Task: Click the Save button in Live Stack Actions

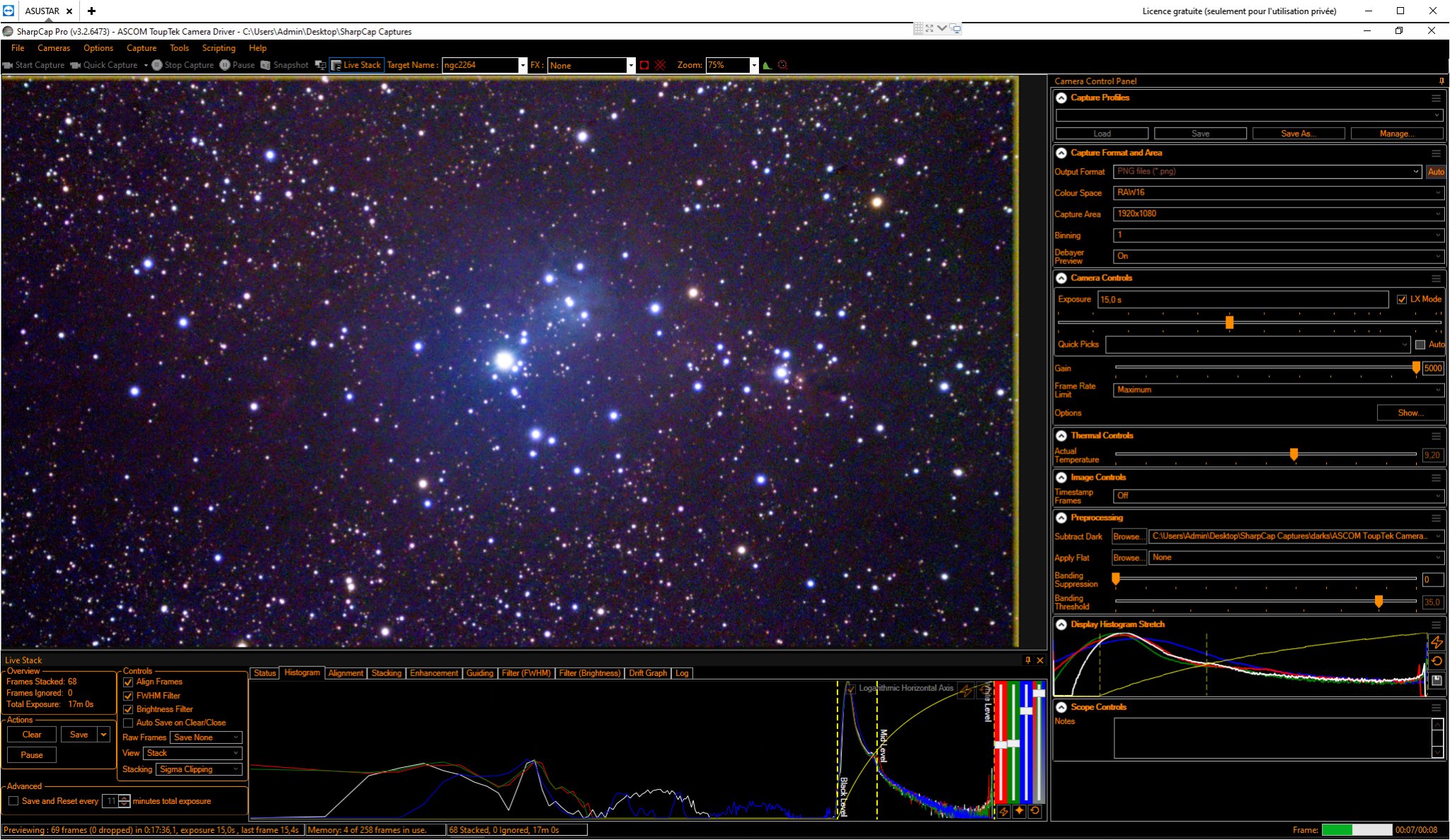Action: click(79, 735)
